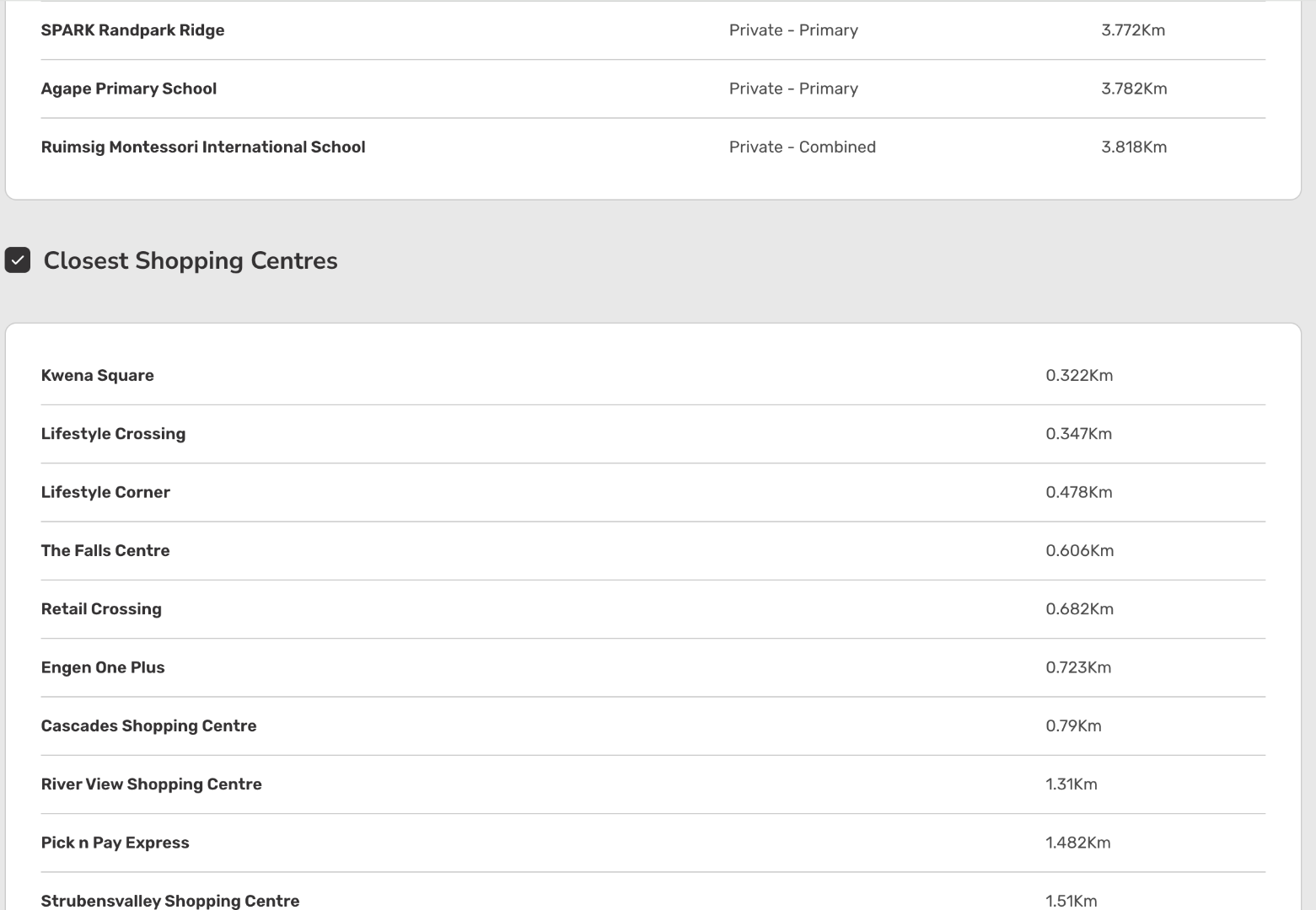Screen dimensions: 1316x910
Task: Open the Lifestyle Crossing entry
Action: coord(113,434)
